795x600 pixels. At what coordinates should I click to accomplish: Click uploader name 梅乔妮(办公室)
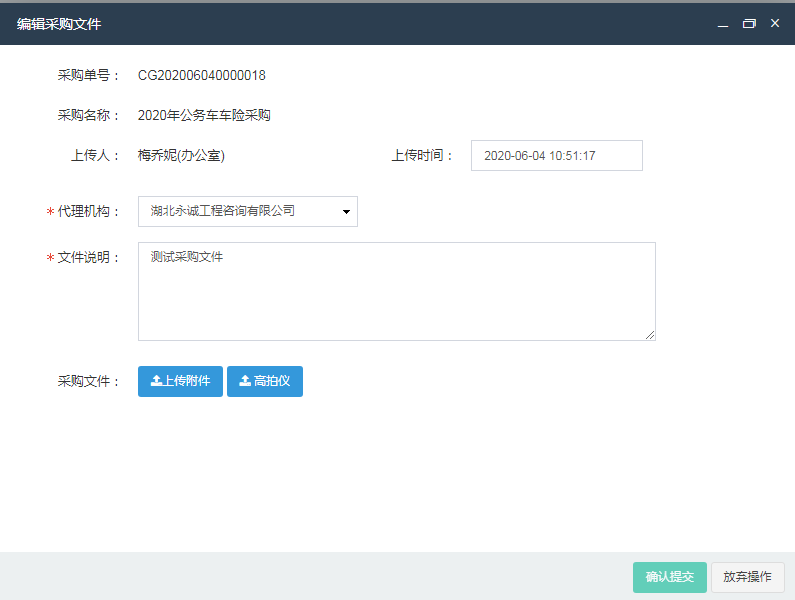181,155
